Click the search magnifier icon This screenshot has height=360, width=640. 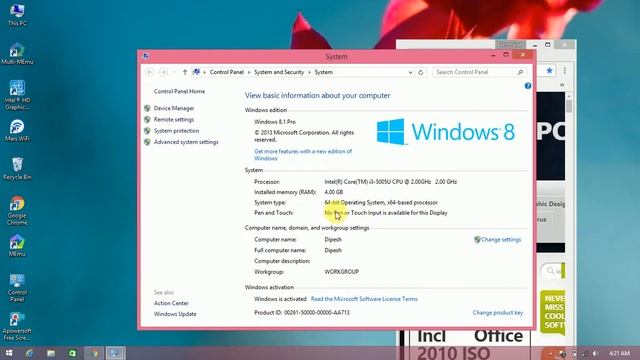(x=520, y=72)
